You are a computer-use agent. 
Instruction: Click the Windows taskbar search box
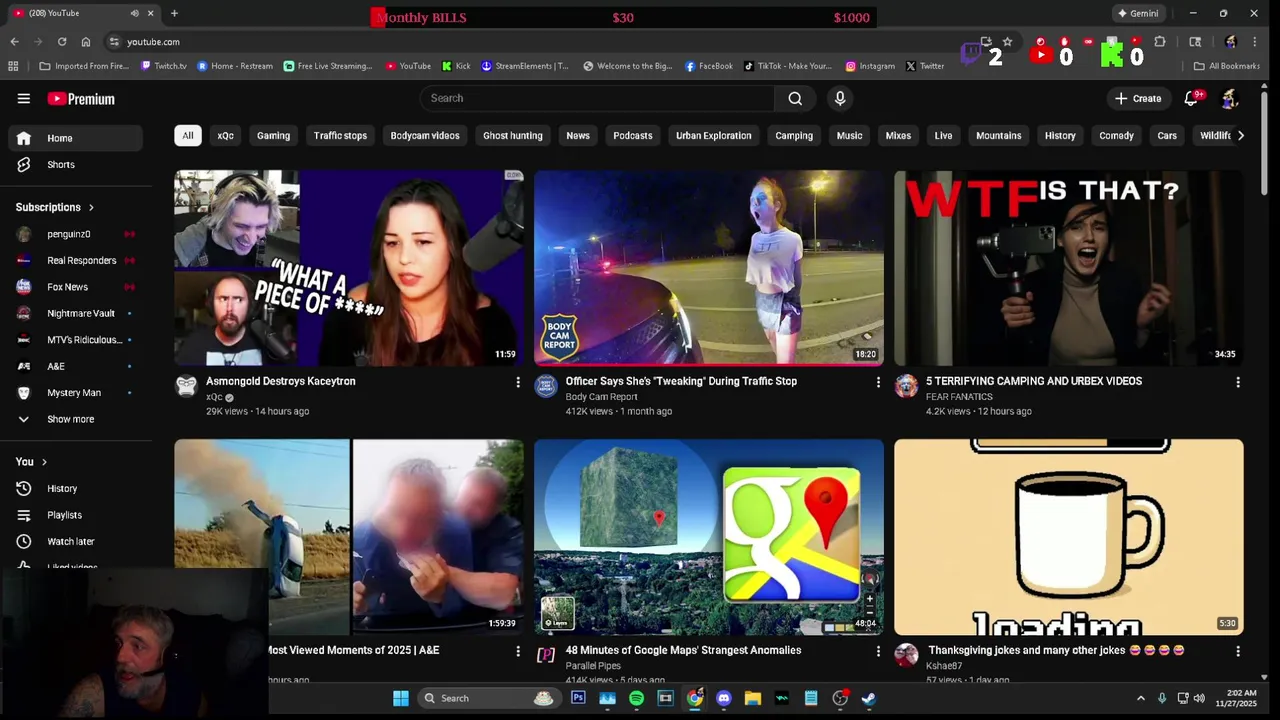pos(487,698)
